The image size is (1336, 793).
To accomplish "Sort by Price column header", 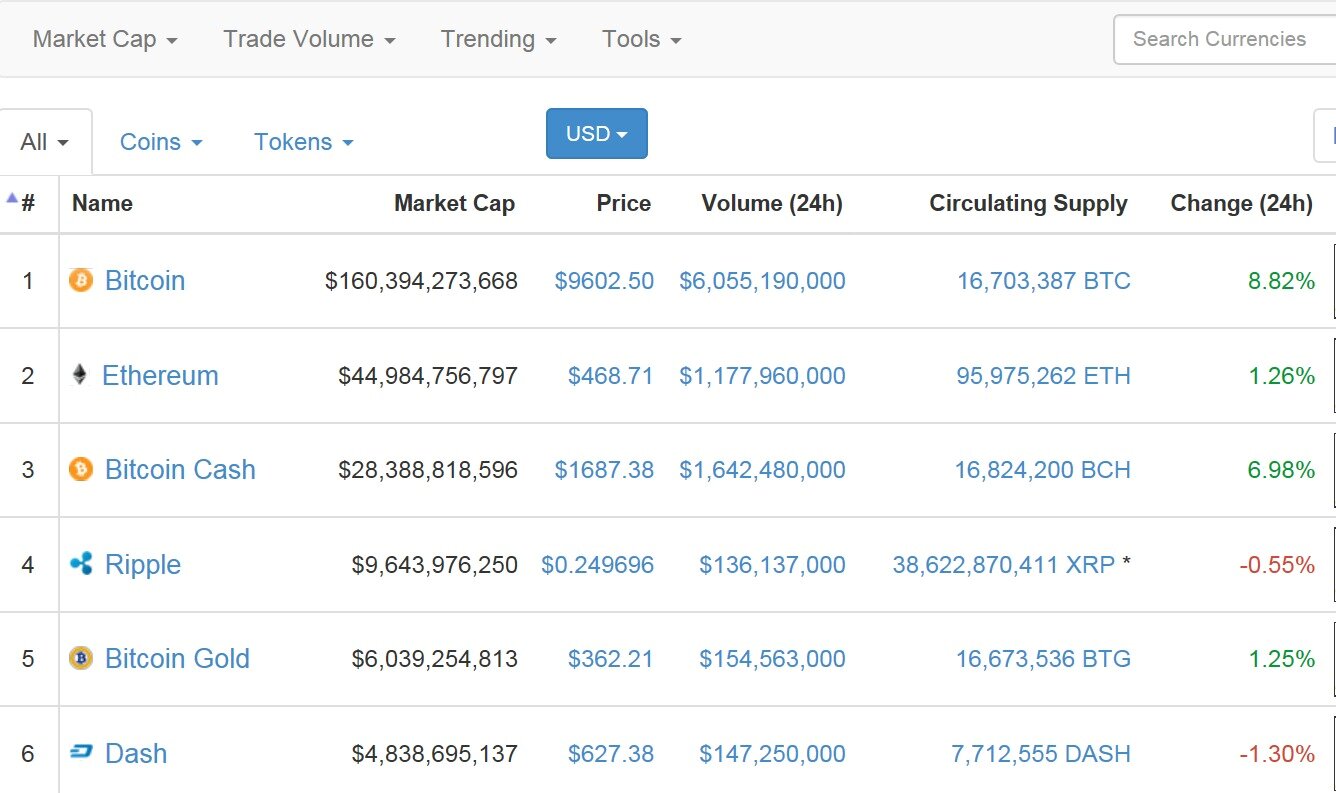I will pyautogui.click(x=624, y=203).
